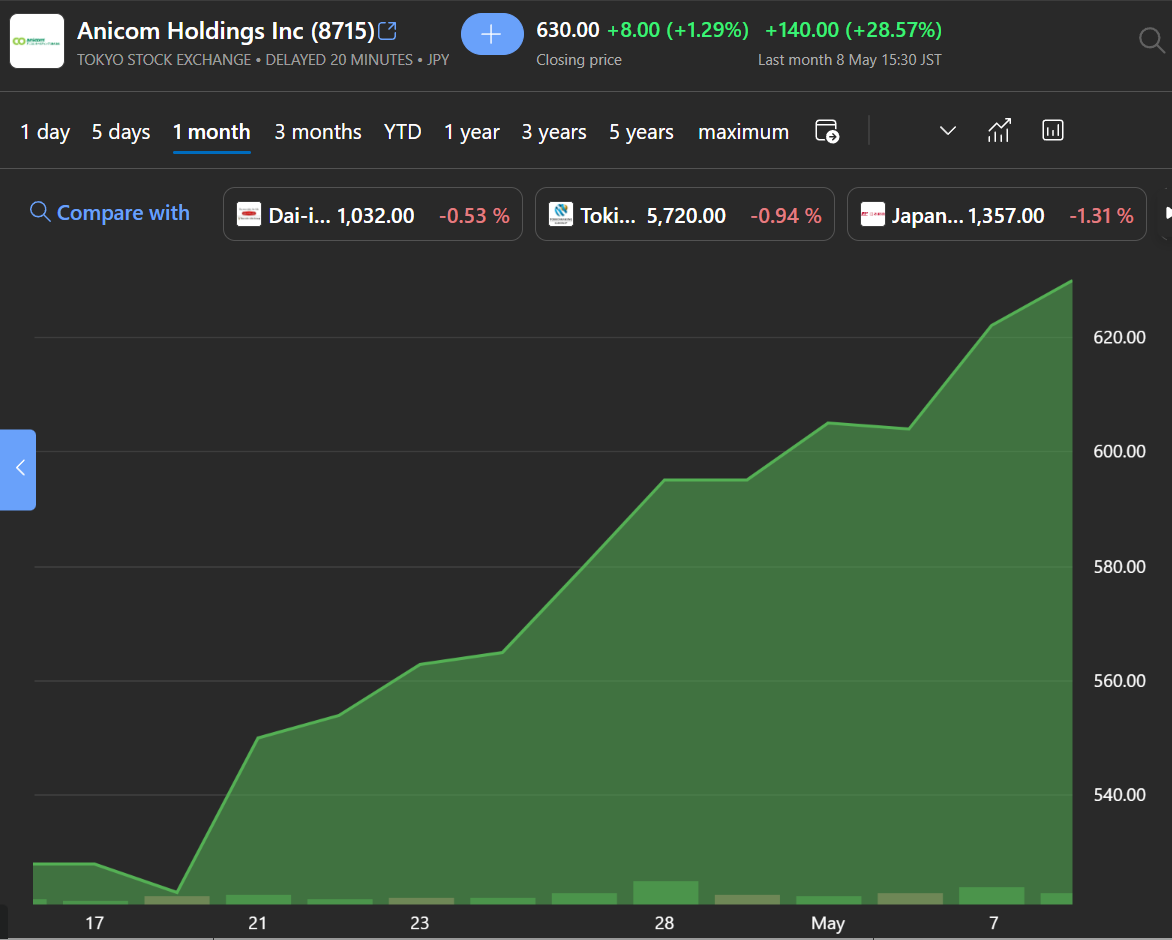
Task: Open the bar chart indicators icon
Action: [1052, 130]
